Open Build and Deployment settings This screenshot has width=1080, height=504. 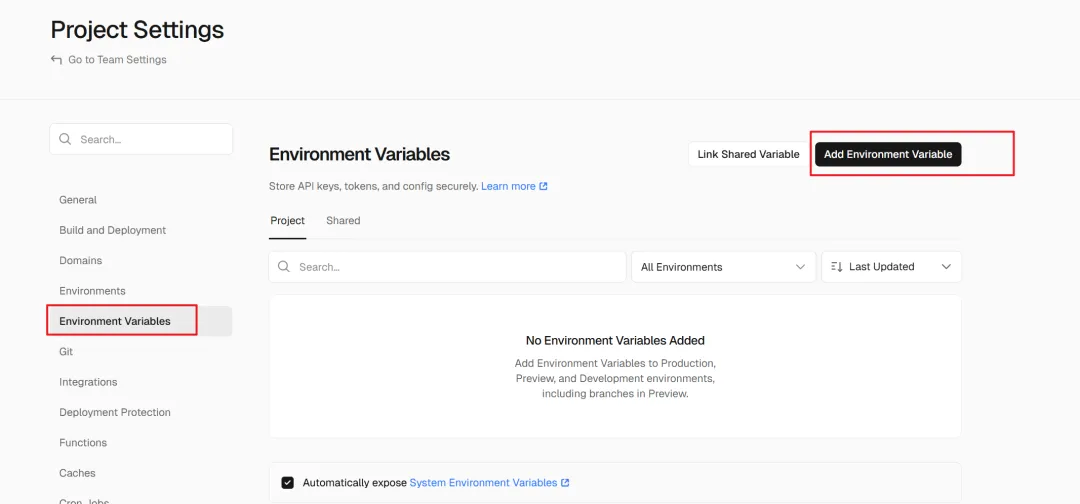click(x=112, y=230)
